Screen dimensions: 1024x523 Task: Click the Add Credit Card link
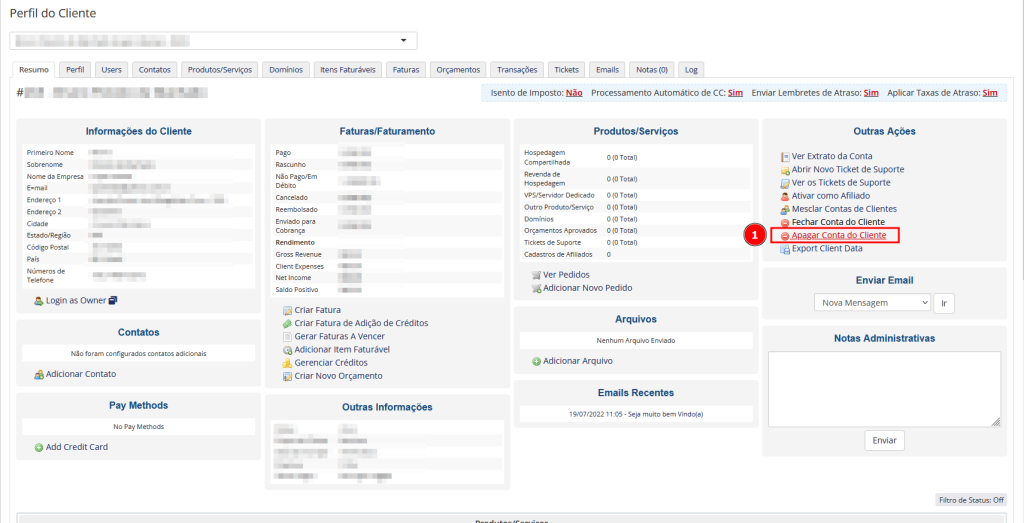pyautogui.click(x=77, y=447)
